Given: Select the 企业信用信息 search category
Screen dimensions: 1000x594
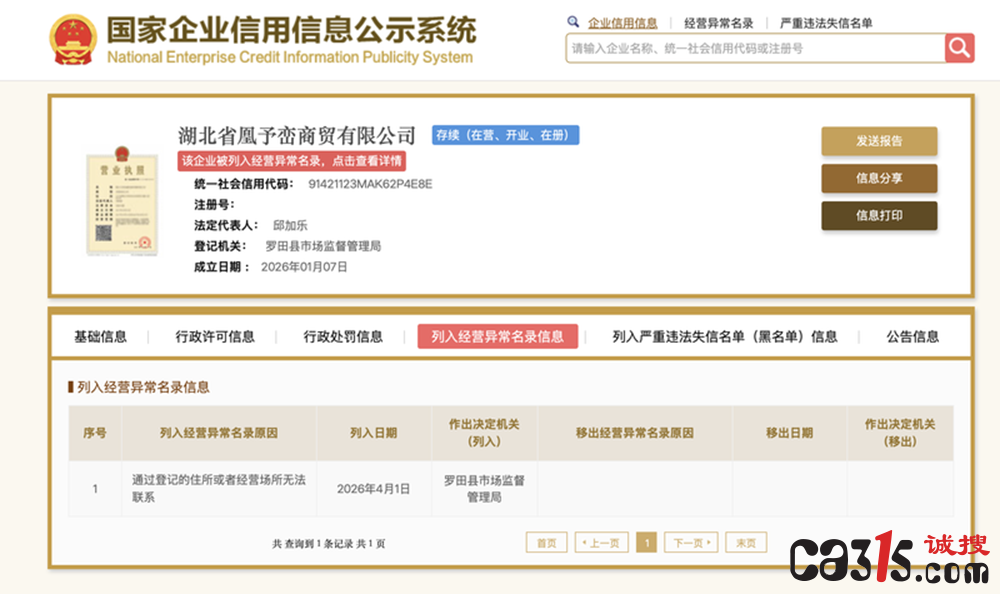Looking at the screenshot, I should click(x=622, y=23).
